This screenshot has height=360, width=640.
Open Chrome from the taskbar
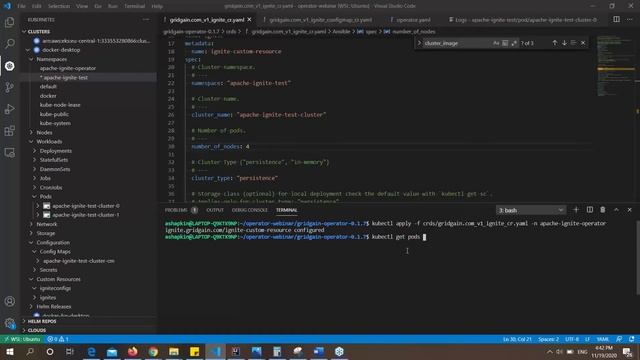pos(153,351)
